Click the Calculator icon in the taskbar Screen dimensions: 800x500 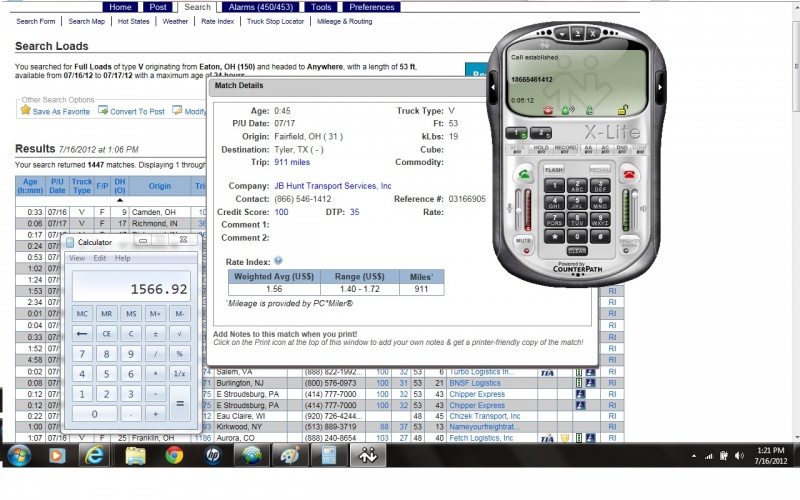329,456
